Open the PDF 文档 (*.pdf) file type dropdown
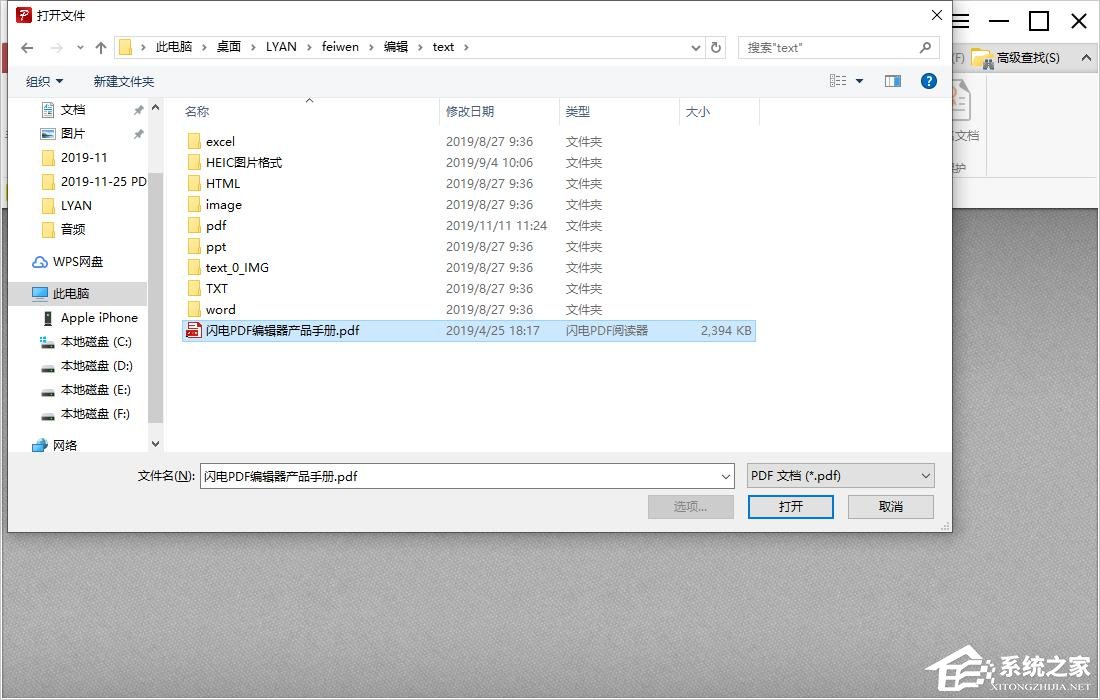The height and width of the screenshot is (700, 1100). (840, 476)
